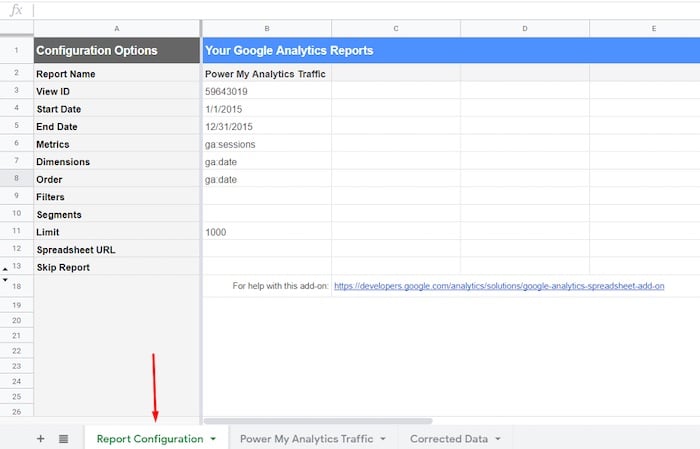Select the empty Filters value cell in column B
Viewport: 700px width, 449px height.
point(267,197)
